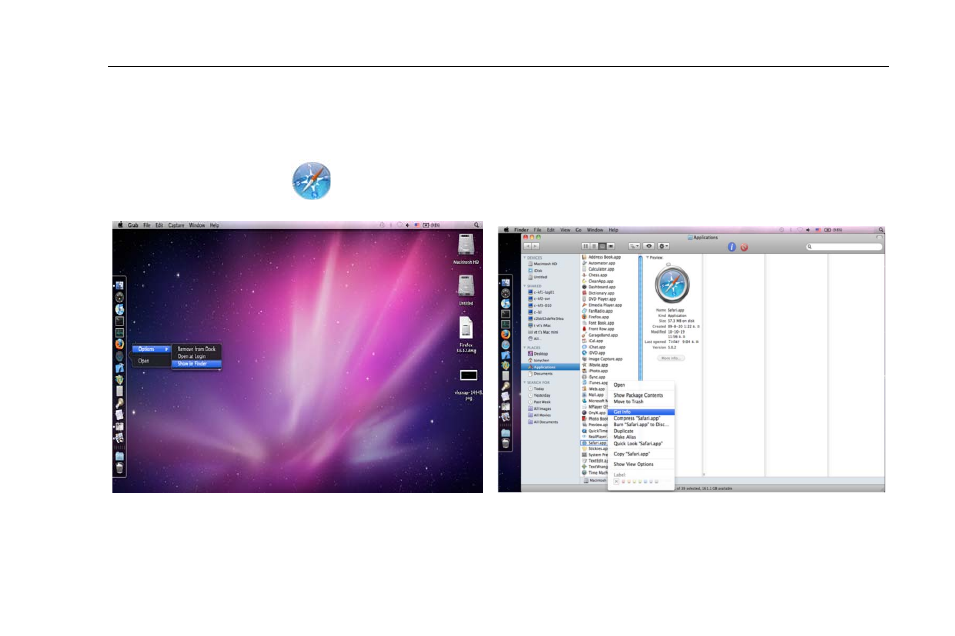
Task: Click the Quick Look eye button in the Finder toolbar
Action: click(x=649, y=246)
